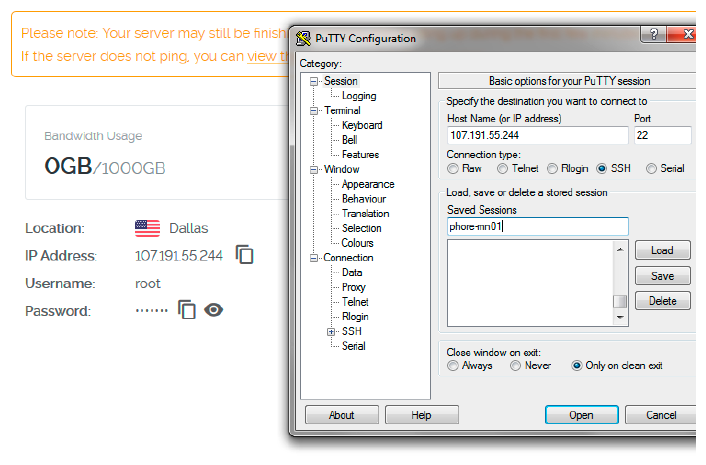706x465 pixels.
Task: Open Translation settings in category tree
Action: pos(365,213)
